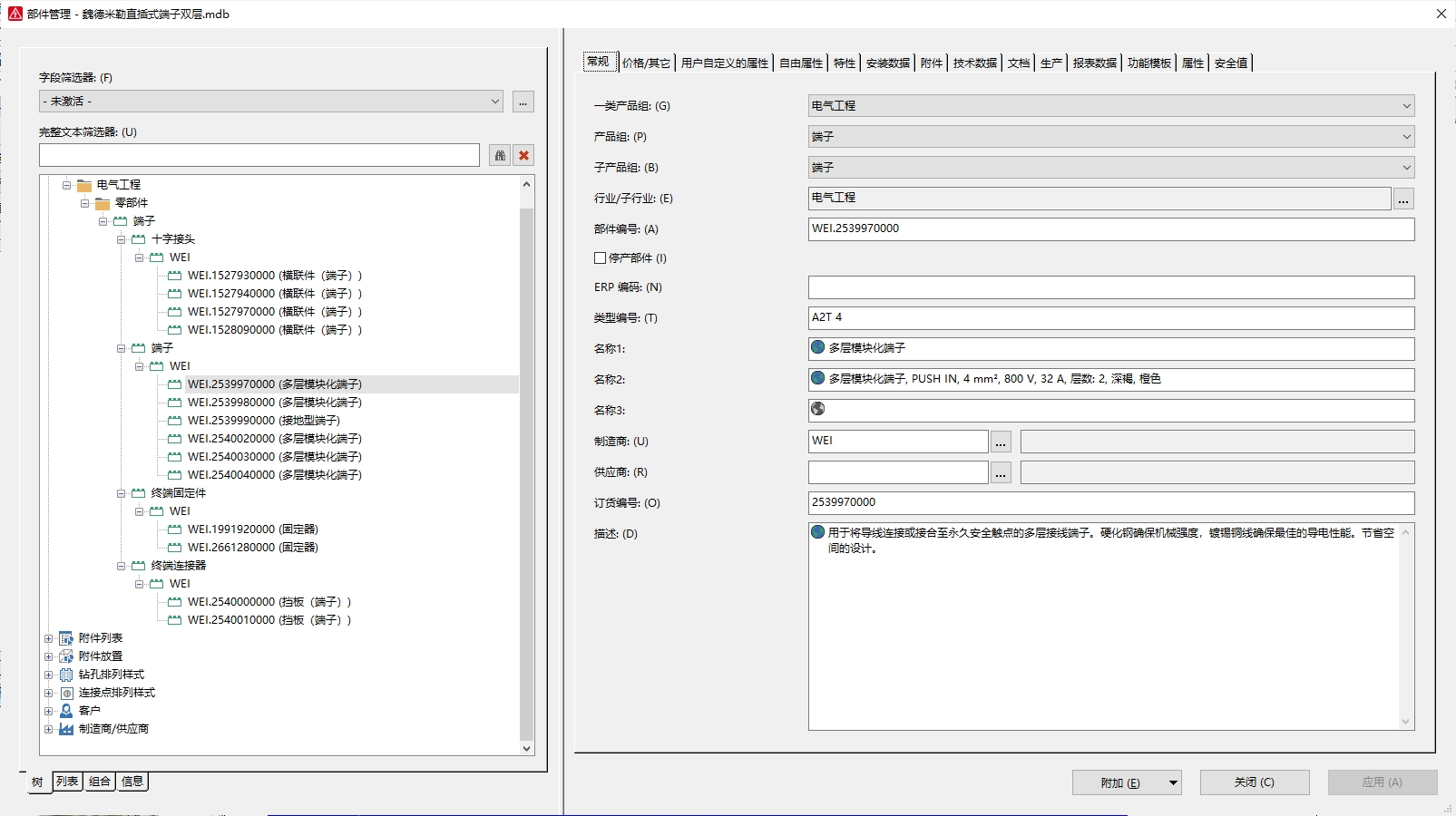Switch to the 技术数据 tab
The height and width of the screenshot is (816, 1456).
(974, 63)
